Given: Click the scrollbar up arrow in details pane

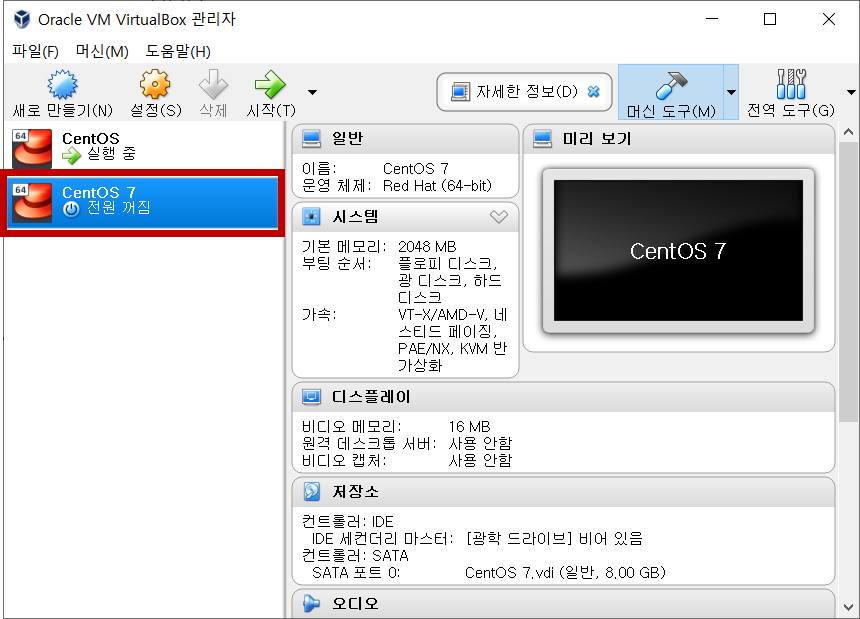Looking at the screenshot, I should tap(848, 132).
